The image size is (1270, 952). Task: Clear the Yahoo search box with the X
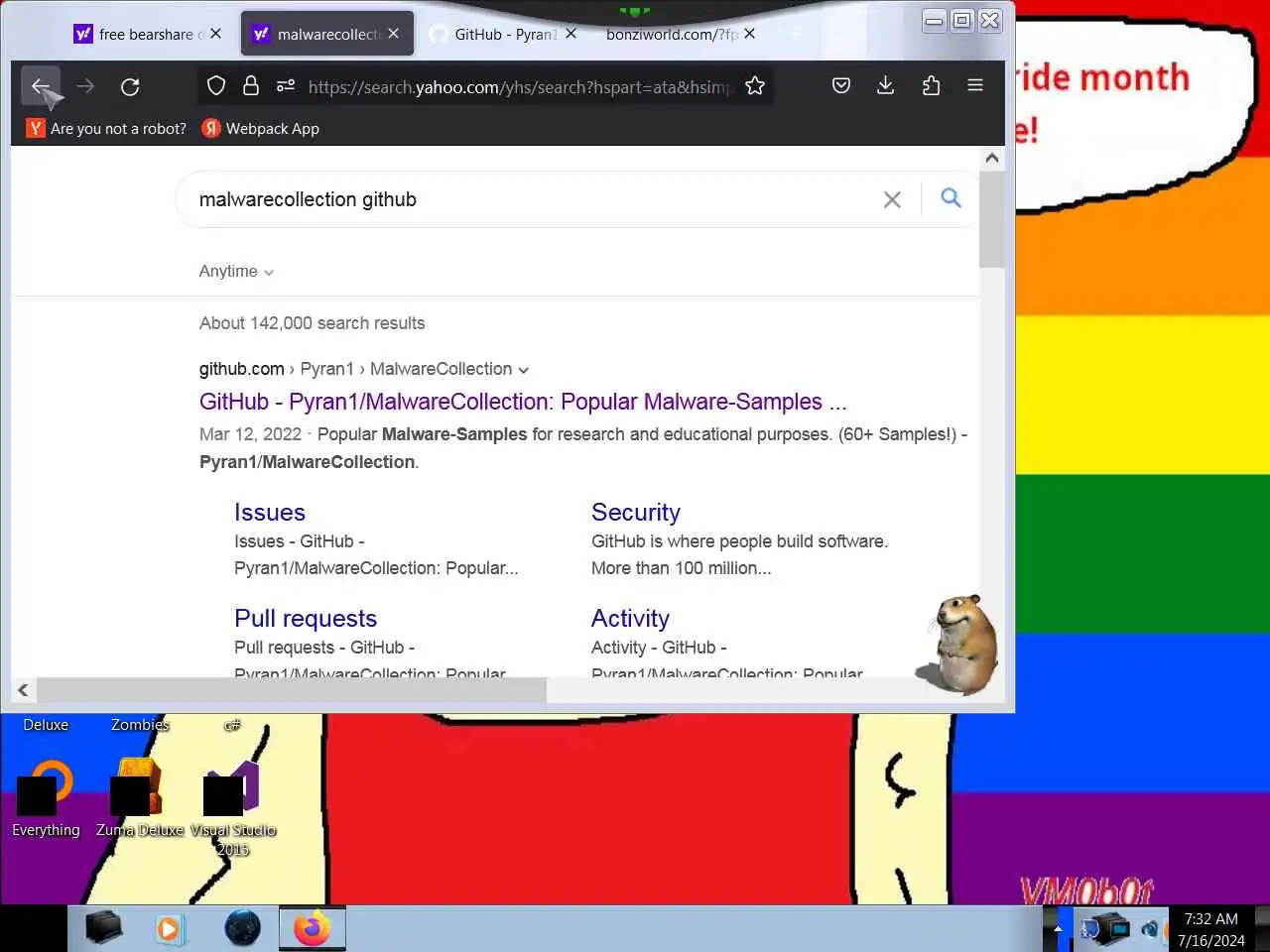pyautogui.click(x=892, y=199)
